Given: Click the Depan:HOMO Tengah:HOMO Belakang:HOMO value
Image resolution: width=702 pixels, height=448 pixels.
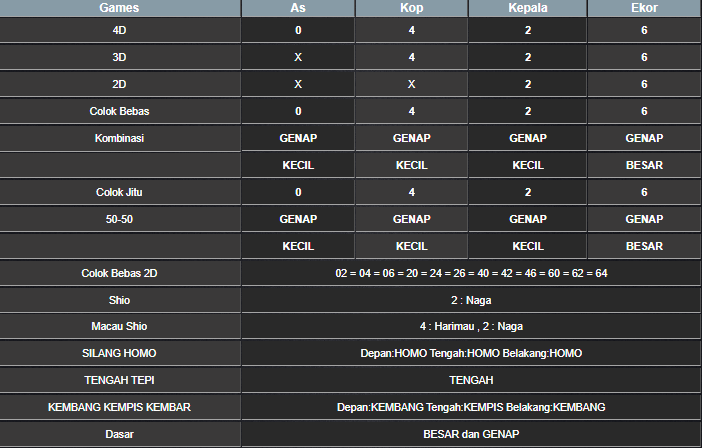Looking at the screenshot, I should [x=471, y=353].
